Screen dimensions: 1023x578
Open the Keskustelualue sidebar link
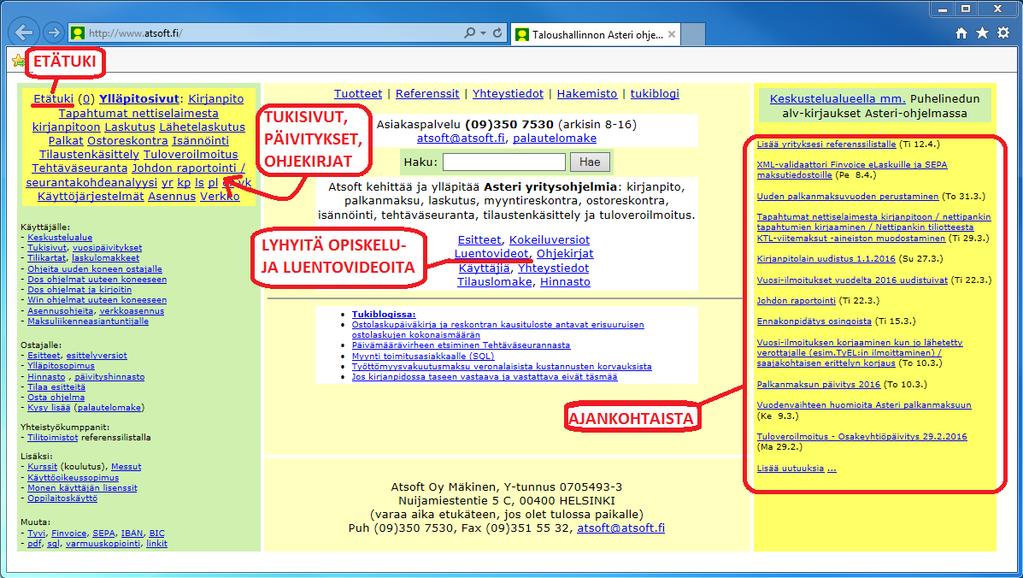(60, 238)
